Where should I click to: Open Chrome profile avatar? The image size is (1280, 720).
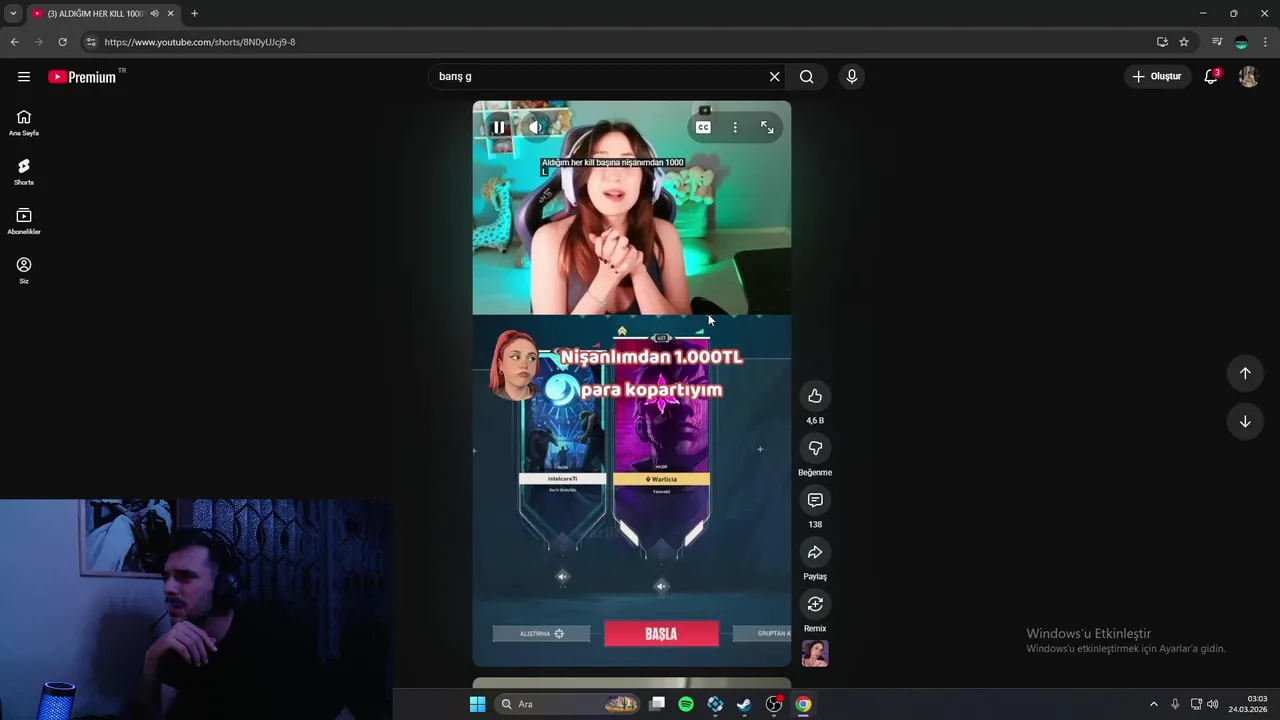tap(1241, 42)
